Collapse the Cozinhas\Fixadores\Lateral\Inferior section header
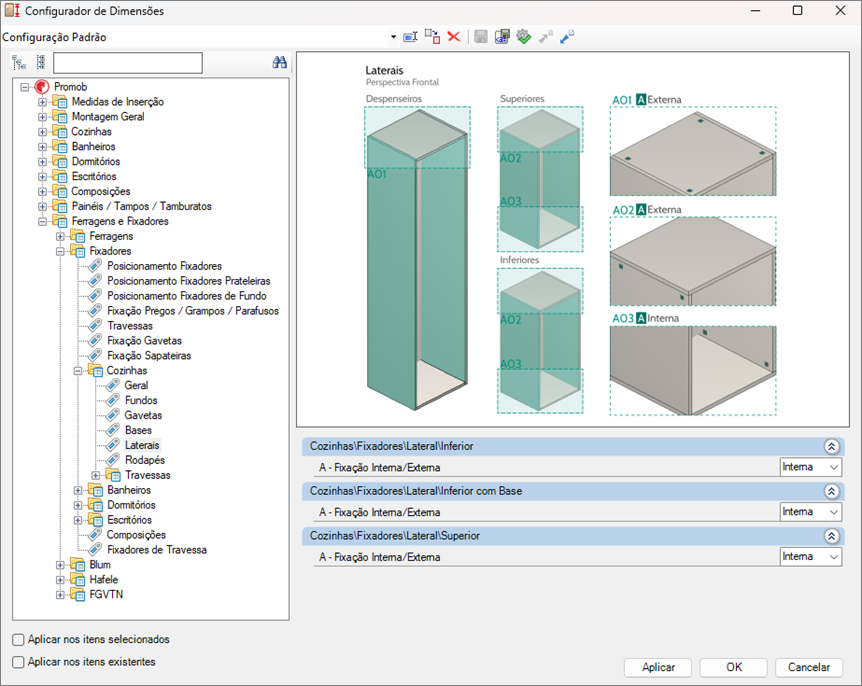Image resolution: width=862 pixels, height=686 pixels. [x=830, y=447]
